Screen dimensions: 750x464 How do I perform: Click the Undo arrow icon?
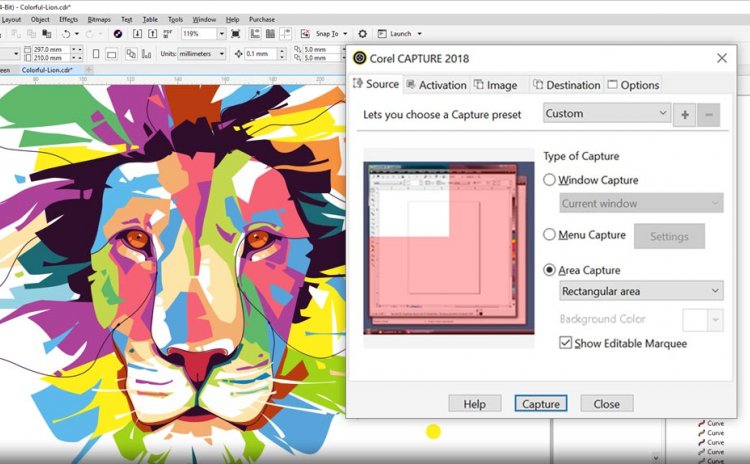click(x=66, y=33)
